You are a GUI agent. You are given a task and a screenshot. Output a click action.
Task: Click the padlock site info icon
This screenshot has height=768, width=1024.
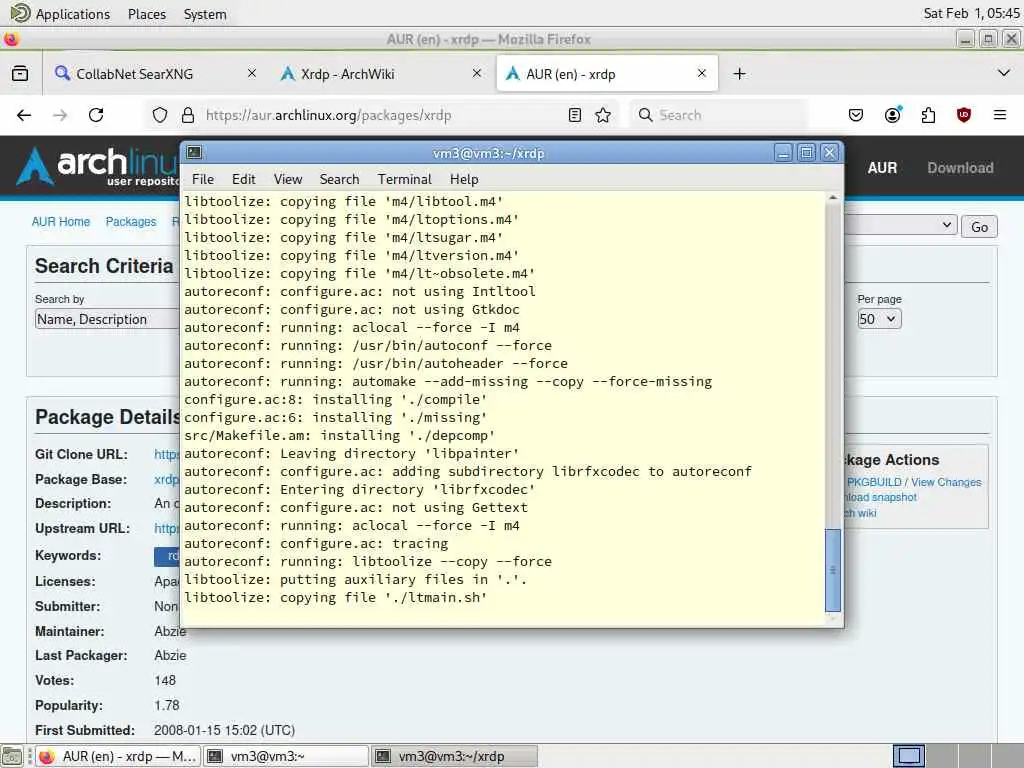(188, 115)
